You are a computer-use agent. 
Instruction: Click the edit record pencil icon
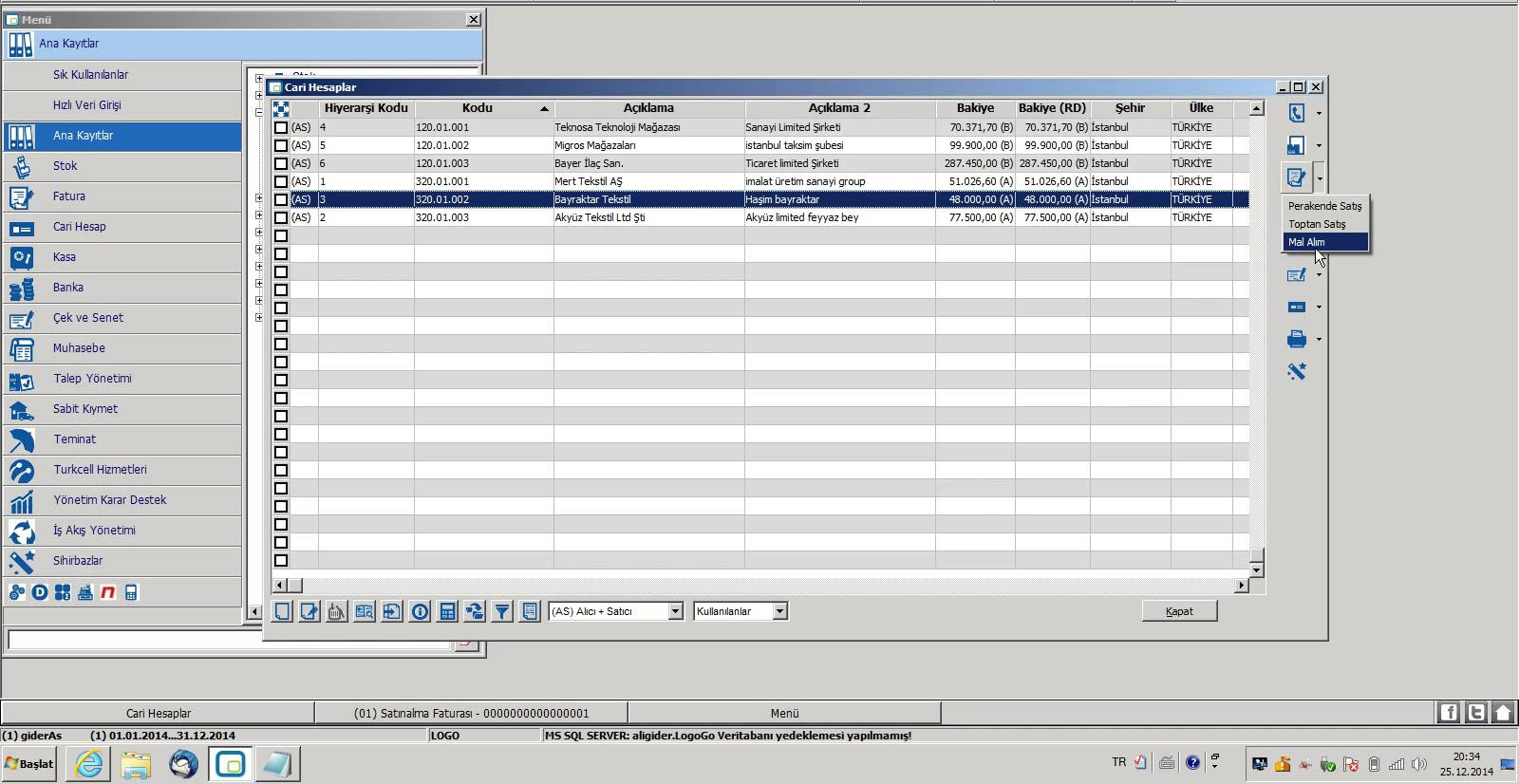coord(309,612)
